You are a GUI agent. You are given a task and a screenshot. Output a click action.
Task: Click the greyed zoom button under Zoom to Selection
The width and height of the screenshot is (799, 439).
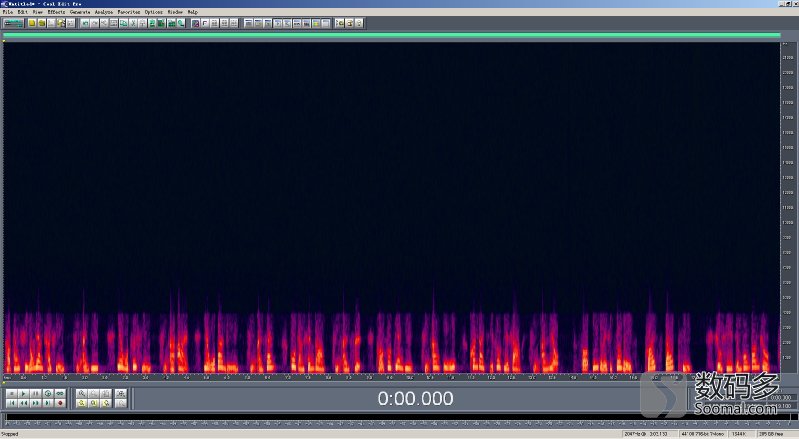(121, 403)
